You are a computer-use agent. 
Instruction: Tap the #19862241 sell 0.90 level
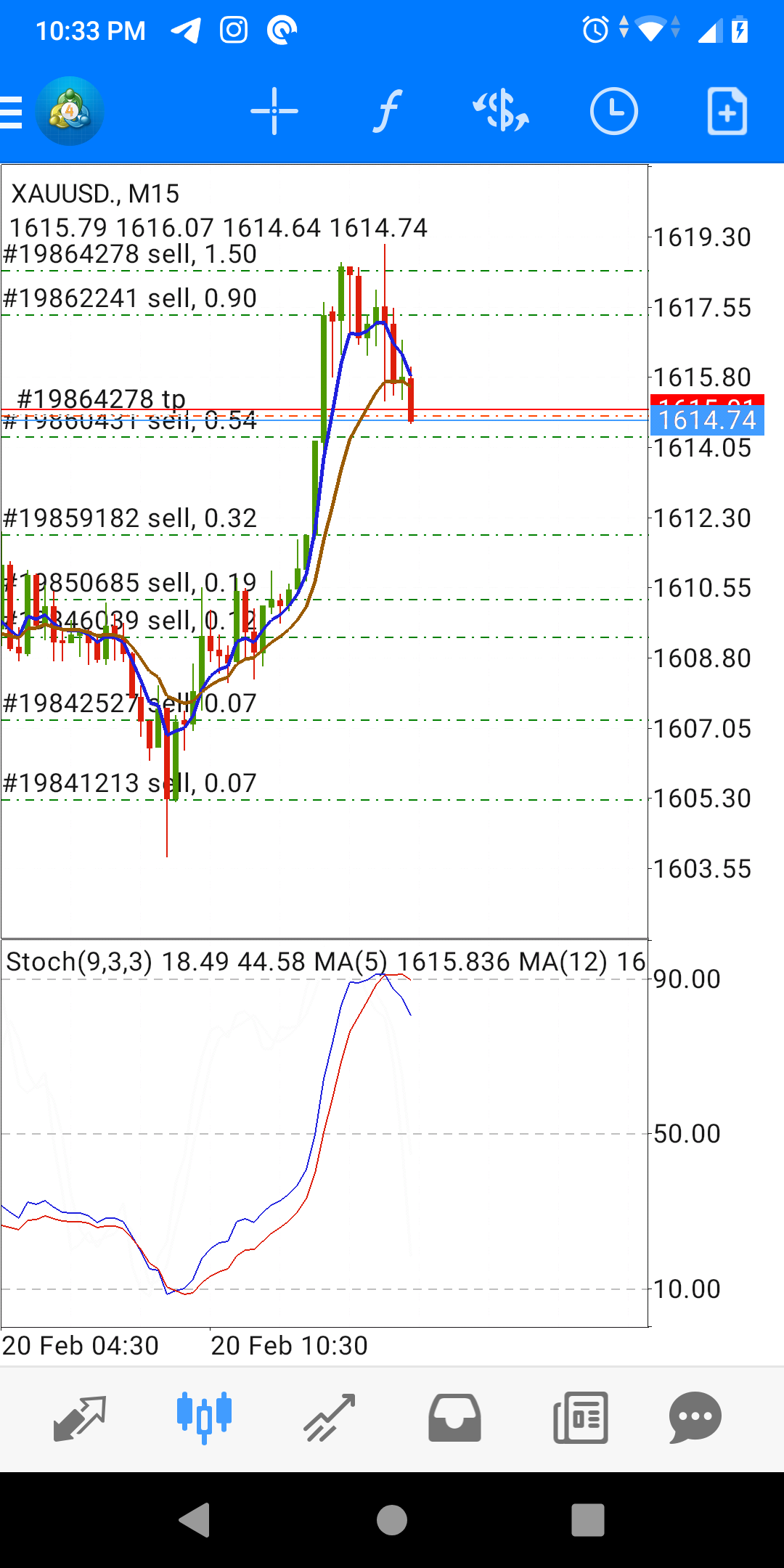pos(130,298)
